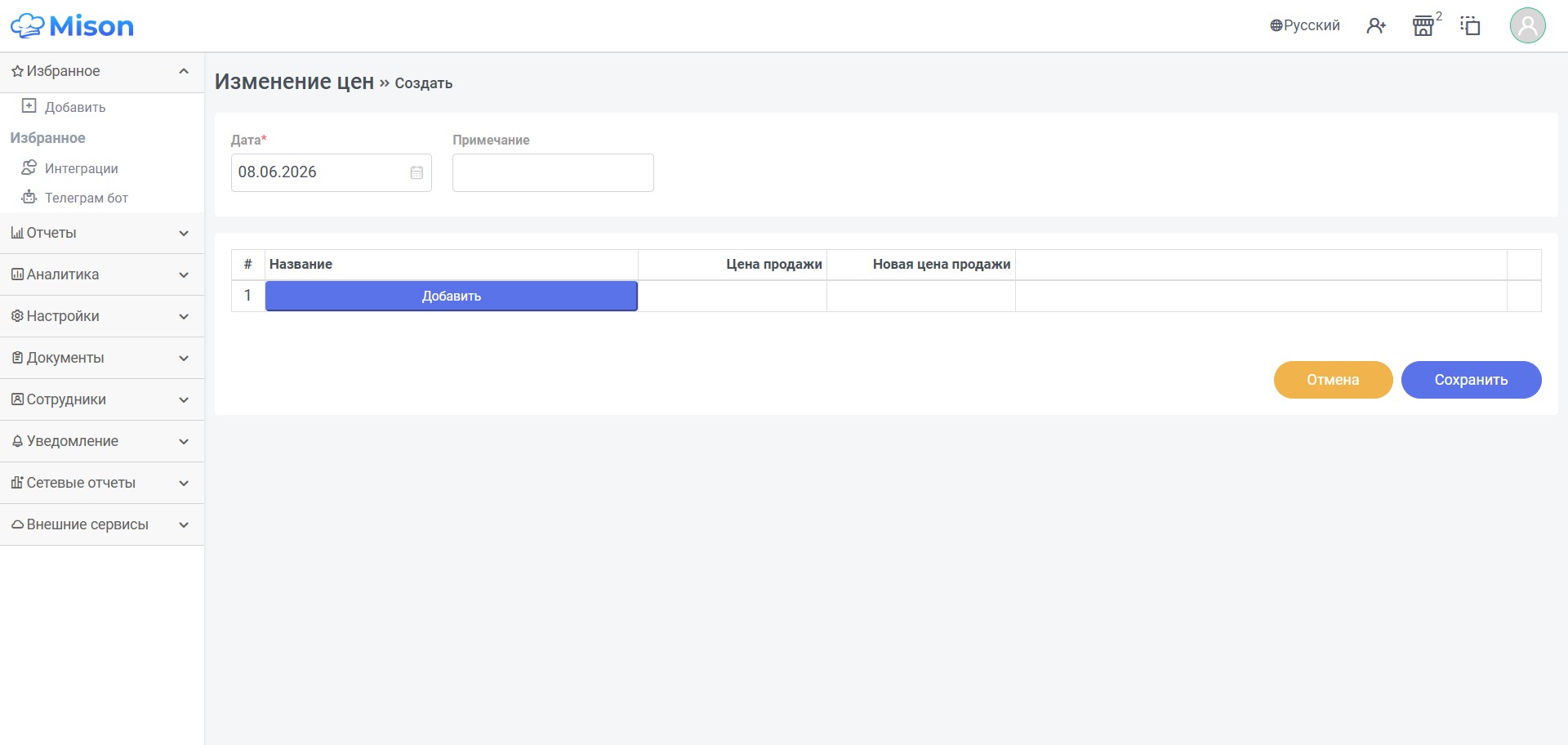1568x745 pixels.
Task: Click the blue Добавить button in table
Action: pos(451,296)
